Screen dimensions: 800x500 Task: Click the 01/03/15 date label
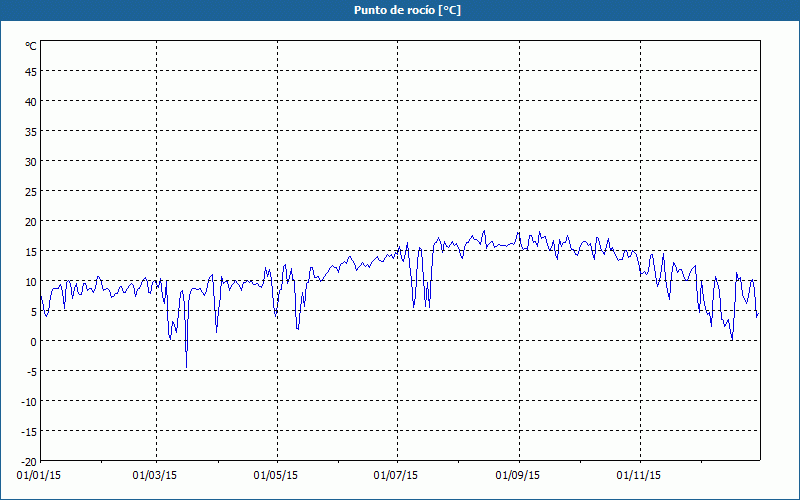(x=155, y=476)
